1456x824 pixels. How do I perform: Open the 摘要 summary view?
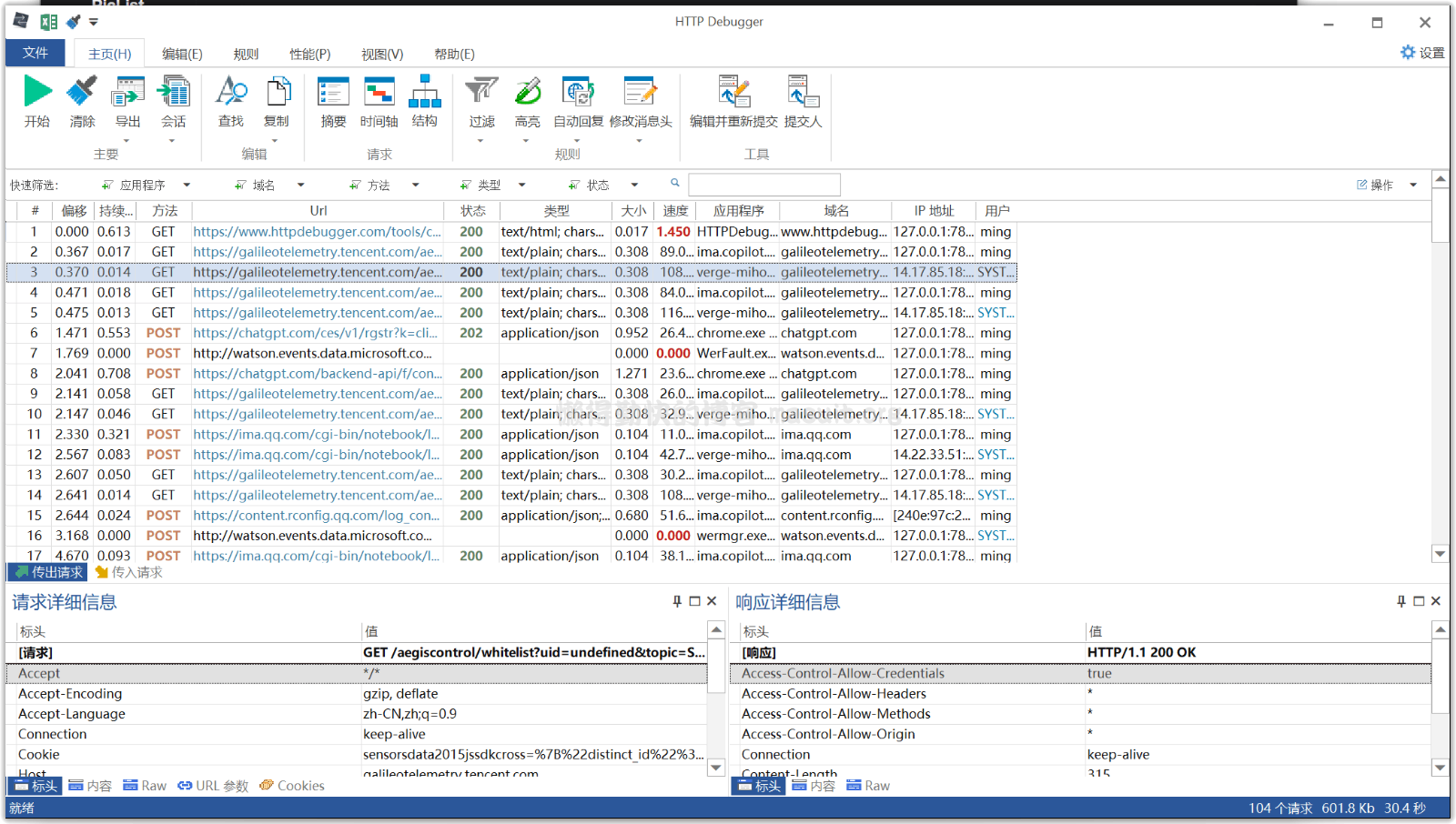333,92
